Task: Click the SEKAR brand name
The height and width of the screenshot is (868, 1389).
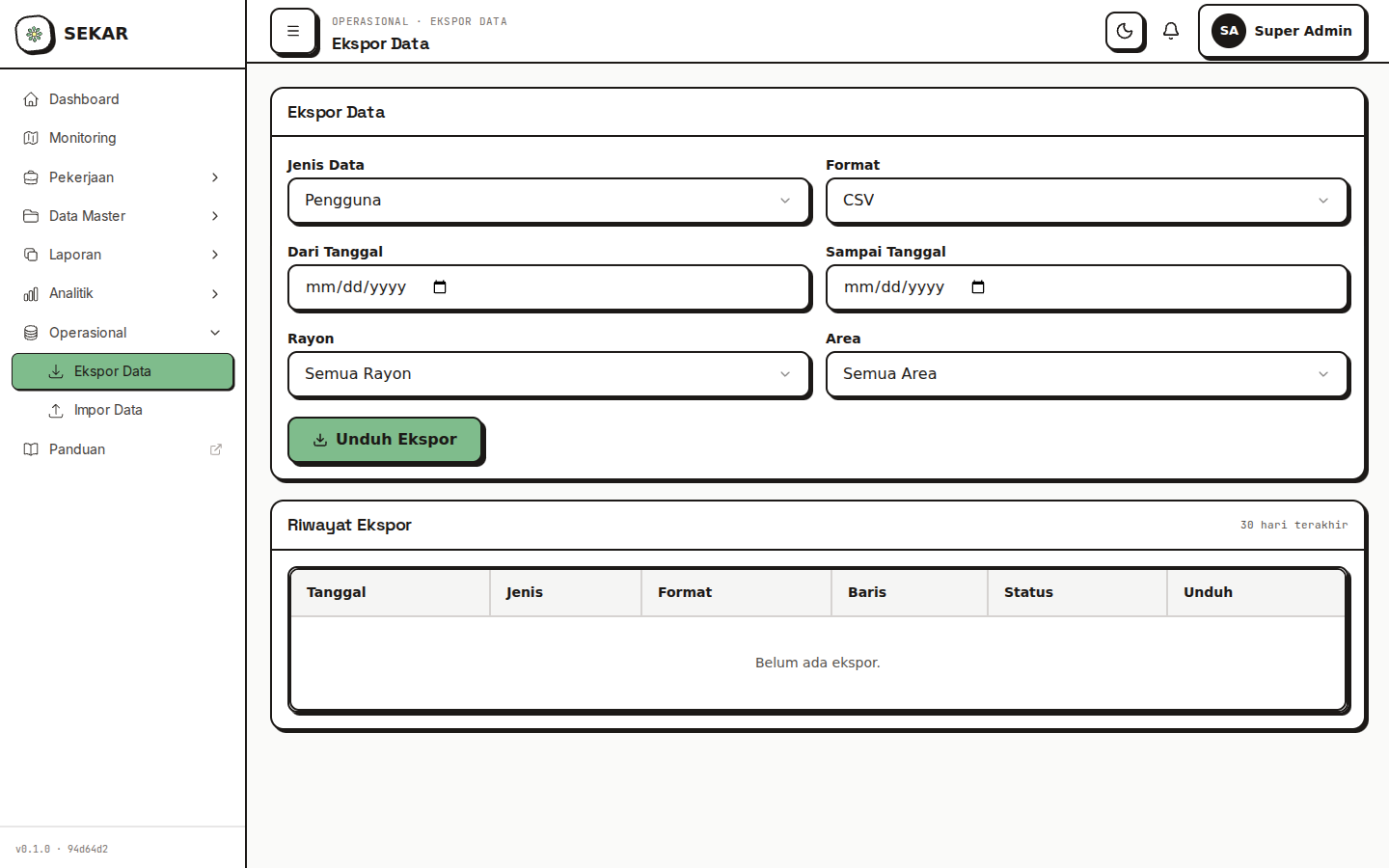Action: tap(95, 34)
